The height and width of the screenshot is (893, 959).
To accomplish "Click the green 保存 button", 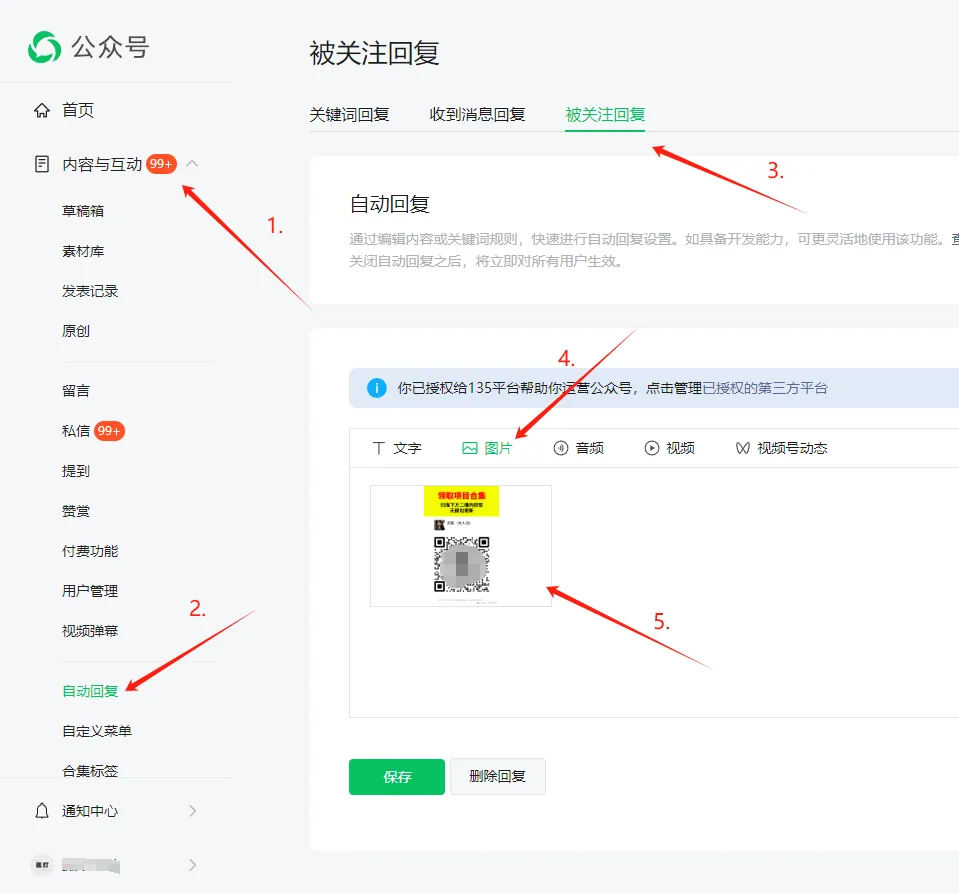I will point(397,777).
